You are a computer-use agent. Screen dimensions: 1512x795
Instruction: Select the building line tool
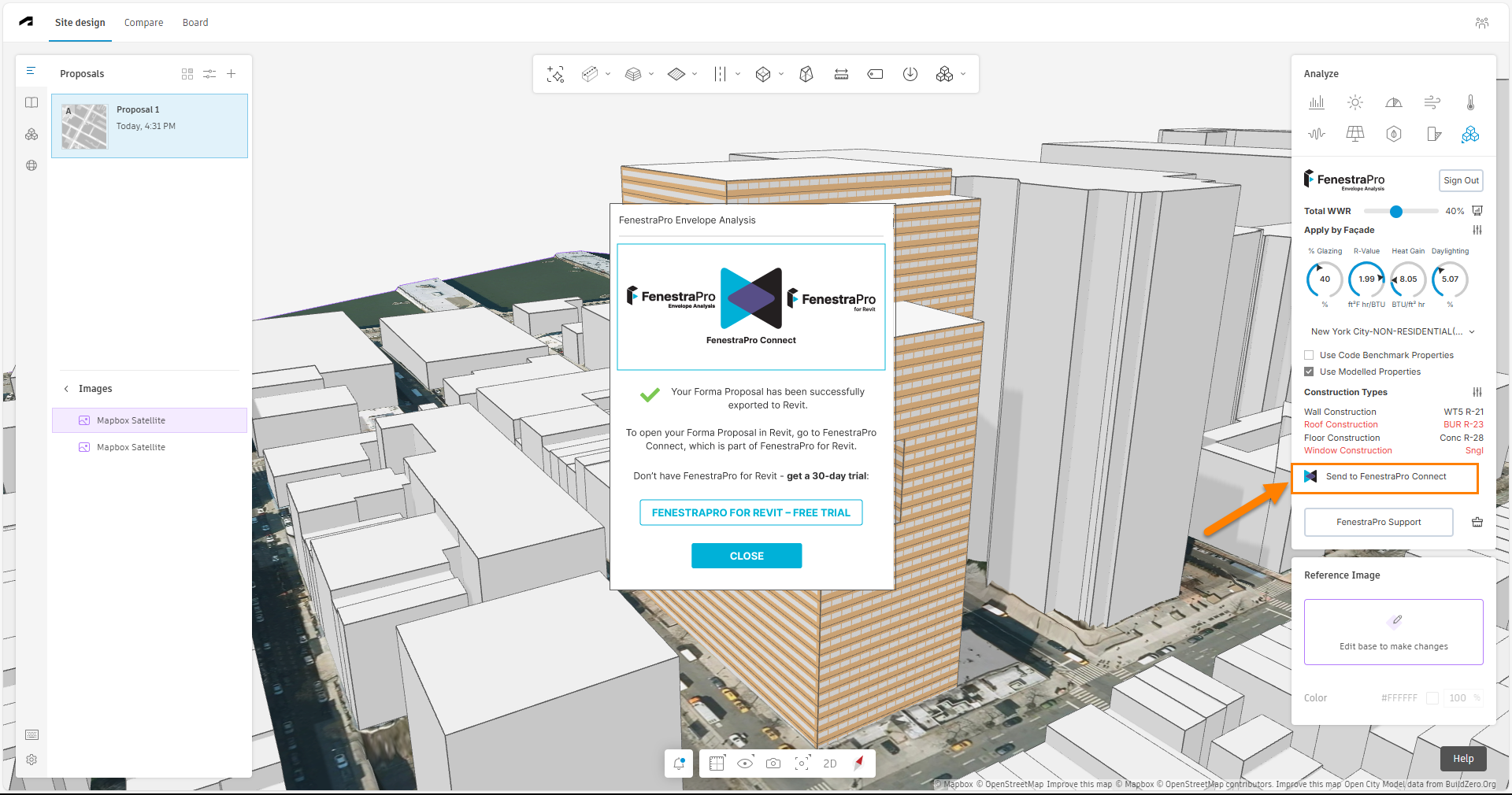pyautogui.click(x=590, y=74)
